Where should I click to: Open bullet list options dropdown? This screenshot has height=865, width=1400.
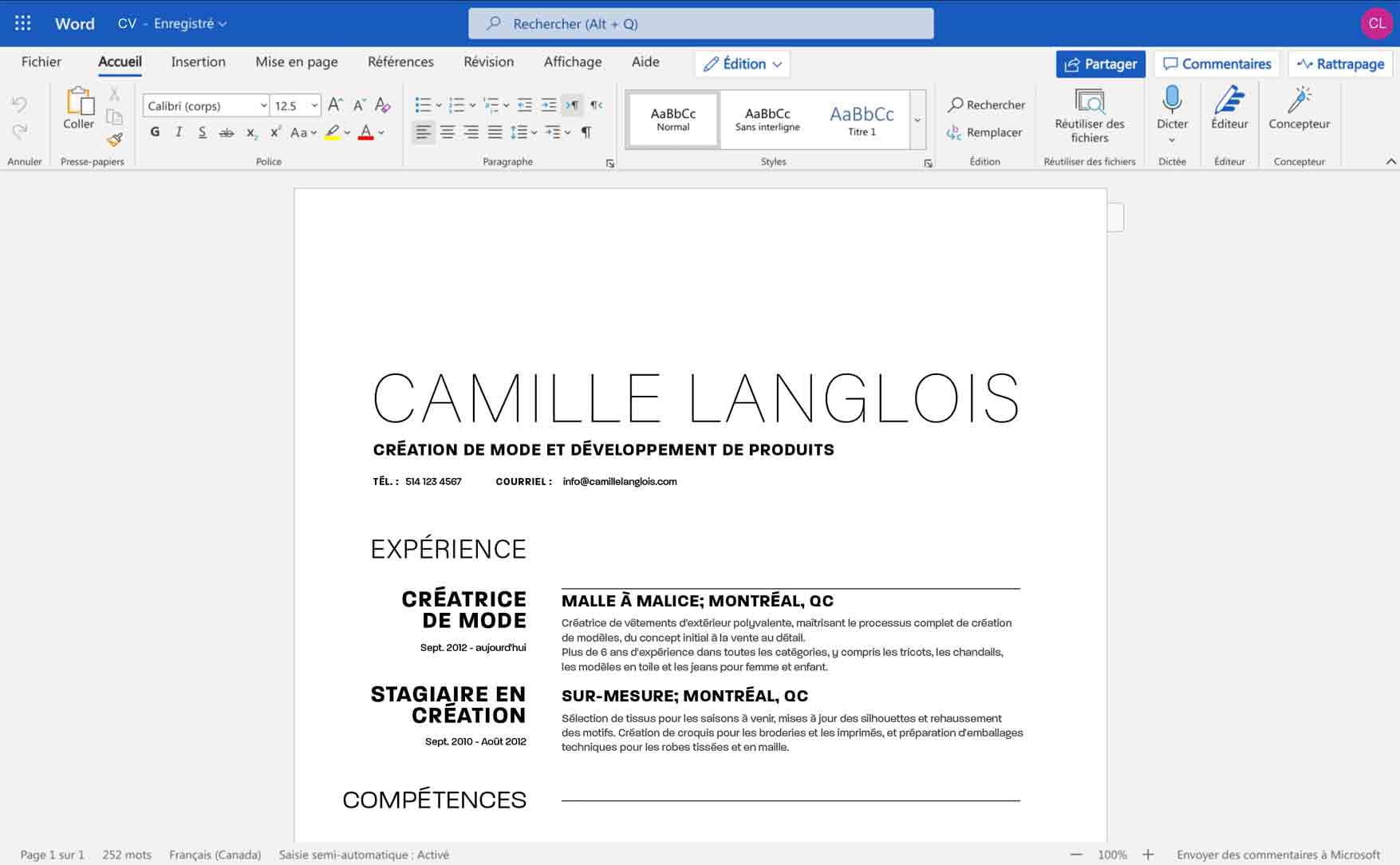tap(439, 105)
